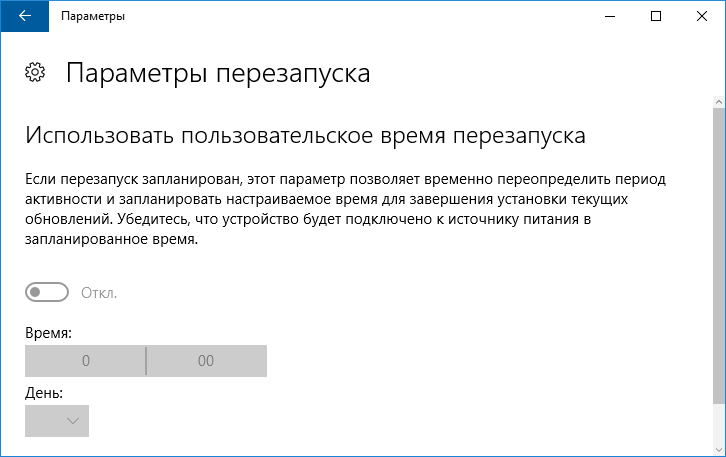Screen dimensions: 726x457
Task: Close the Параметры window
Action: [702, 16]
